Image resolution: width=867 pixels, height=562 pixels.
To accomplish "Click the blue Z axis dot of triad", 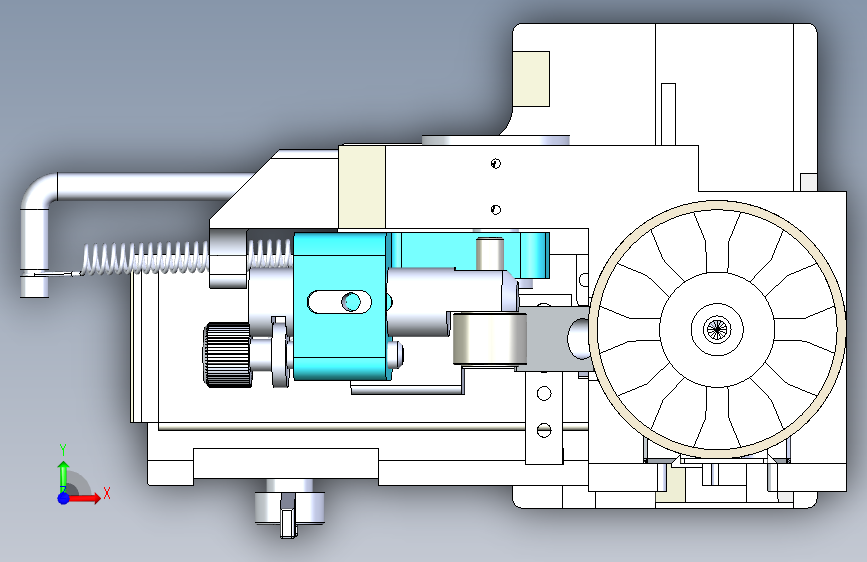I will 64,498.
